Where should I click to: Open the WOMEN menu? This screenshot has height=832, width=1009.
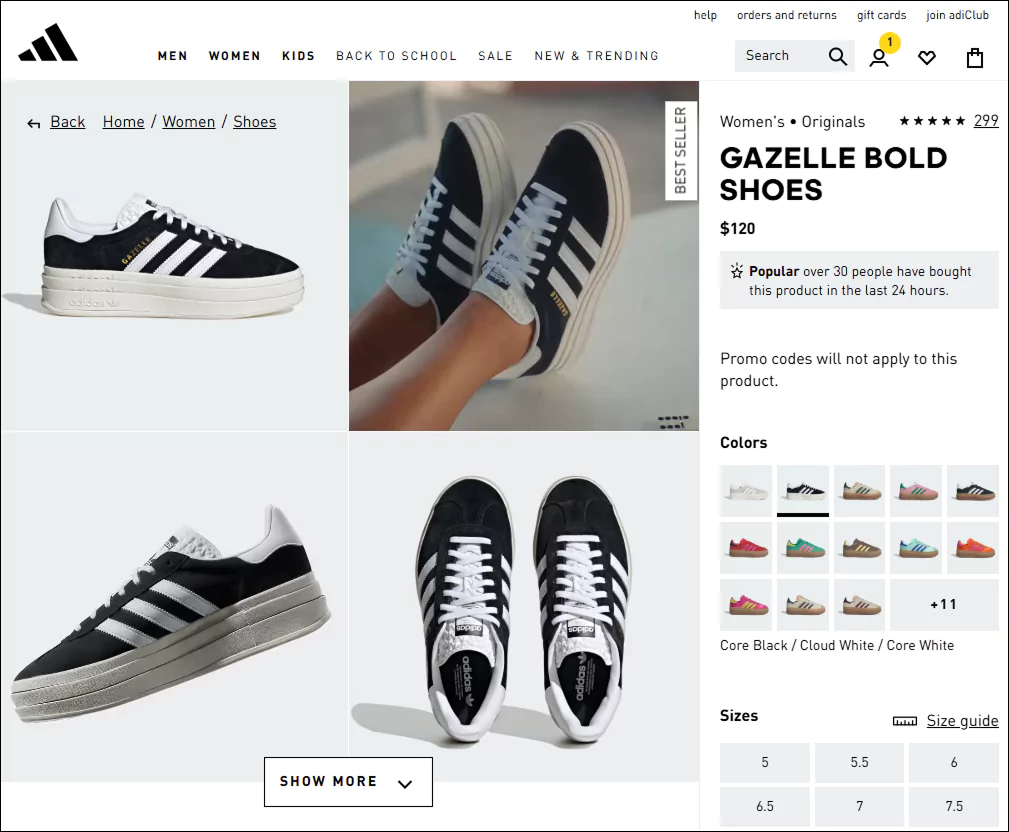[234, 56]
